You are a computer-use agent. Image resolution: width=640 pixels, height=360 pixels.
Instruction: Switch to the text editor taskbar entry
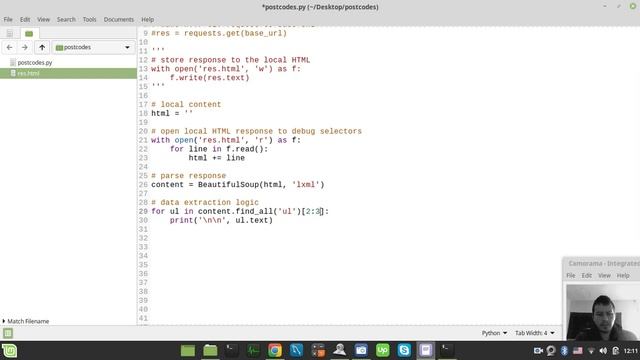(x=425, y=351)
